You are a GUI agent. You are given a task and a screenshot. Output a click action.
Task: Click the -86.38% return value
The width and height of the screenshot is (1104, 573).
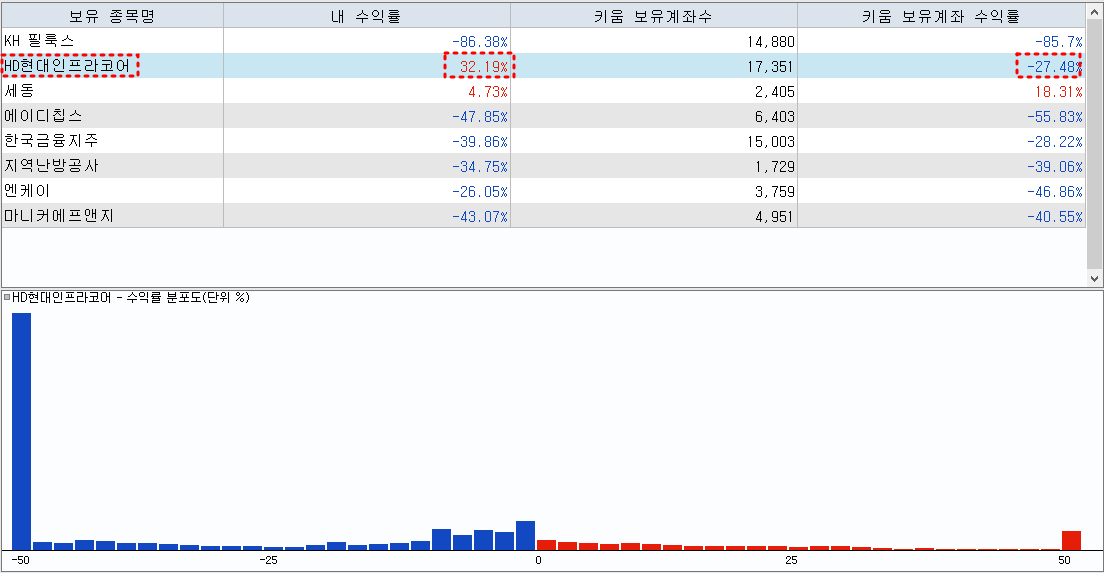coord(479,42)
